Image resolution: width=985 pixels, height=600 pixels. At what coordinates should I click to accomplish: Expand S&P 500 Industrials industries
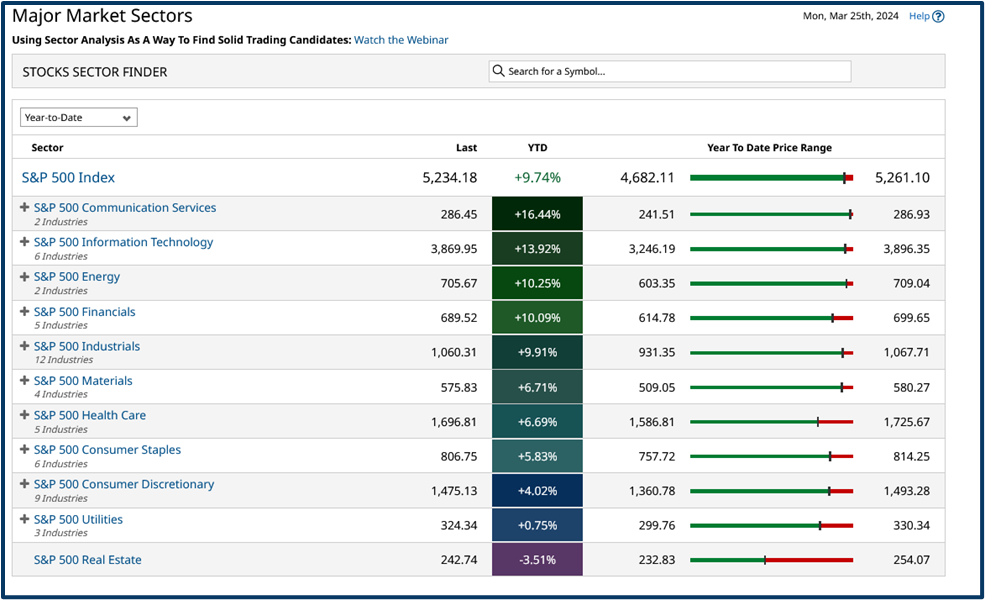click(x=24, y=345)
